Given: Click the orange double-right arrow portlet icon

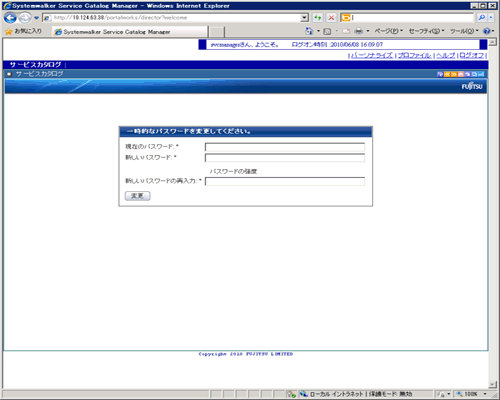Looking at the screenshot, I should click(454, 74).
